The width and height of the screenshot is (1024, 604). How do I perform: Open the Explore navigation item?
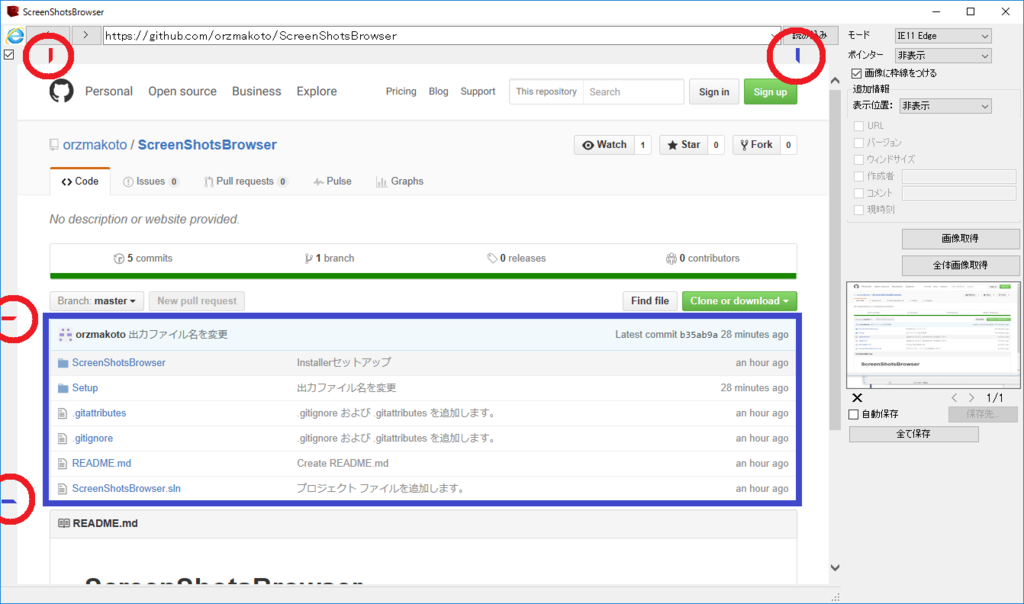coord(317,91)
